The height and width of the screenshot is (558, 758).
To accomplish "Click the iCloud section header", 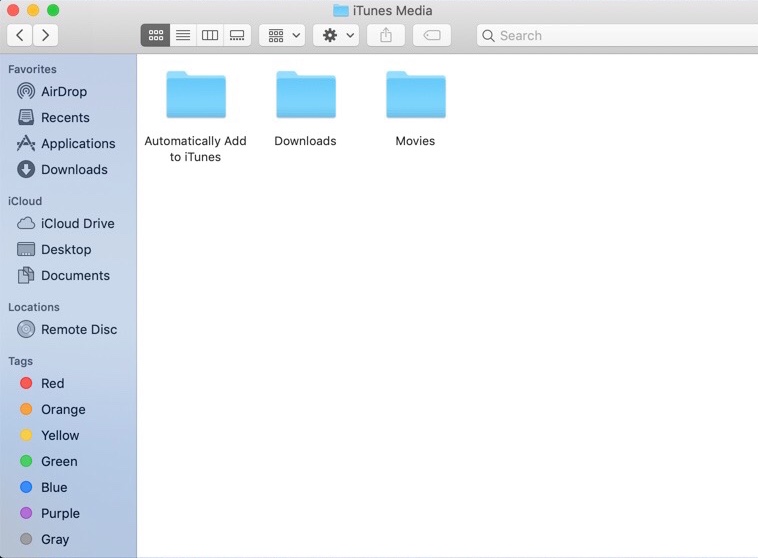I will pos(25,201).
